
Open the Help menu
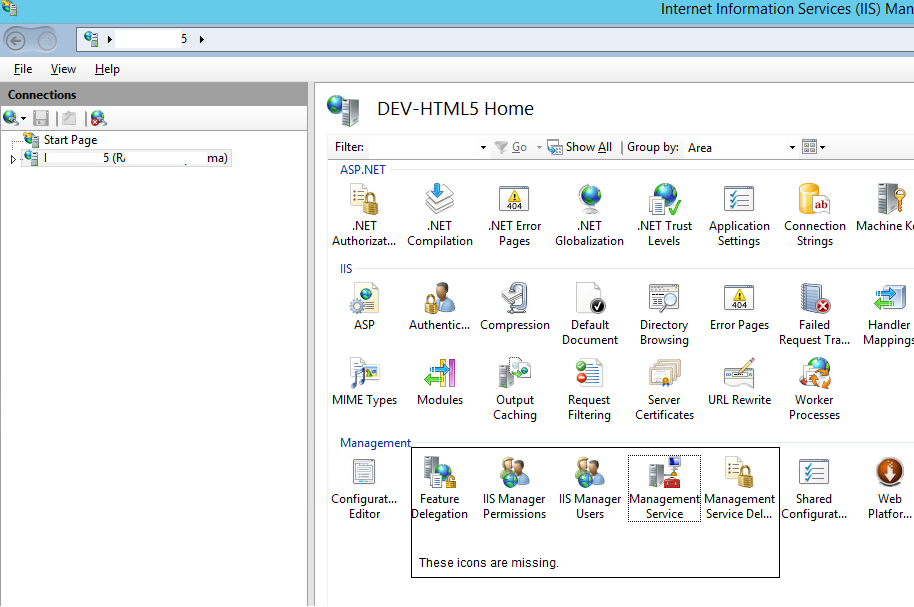107,68
